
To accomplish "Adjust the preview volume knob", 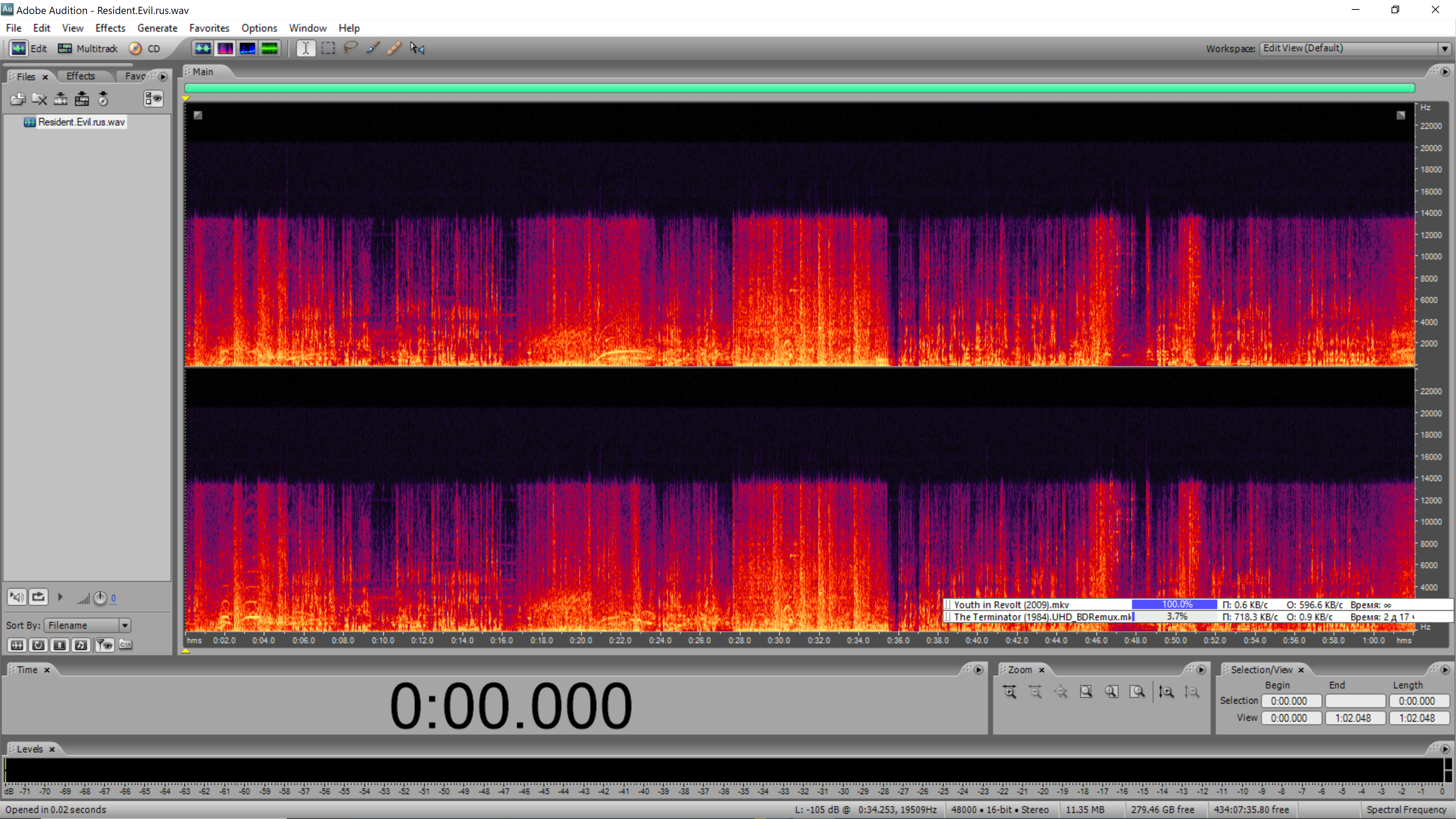I will (x=99, y=598).
